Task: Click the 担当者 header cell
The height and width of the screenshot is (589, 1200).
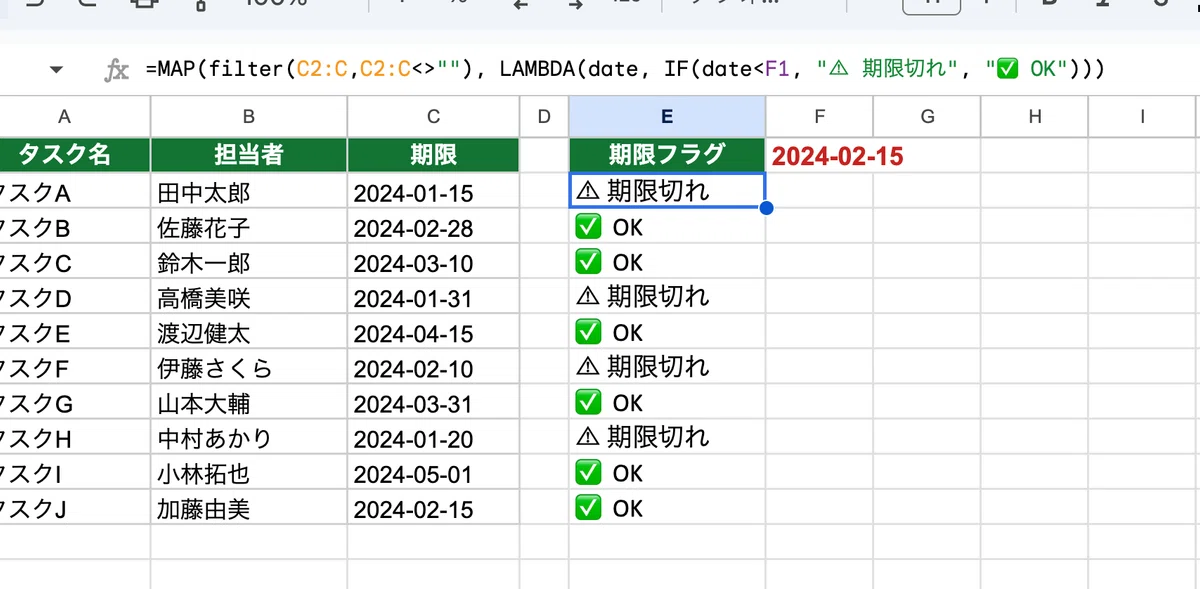Action: pyautogui.click(x=249, y=155)
